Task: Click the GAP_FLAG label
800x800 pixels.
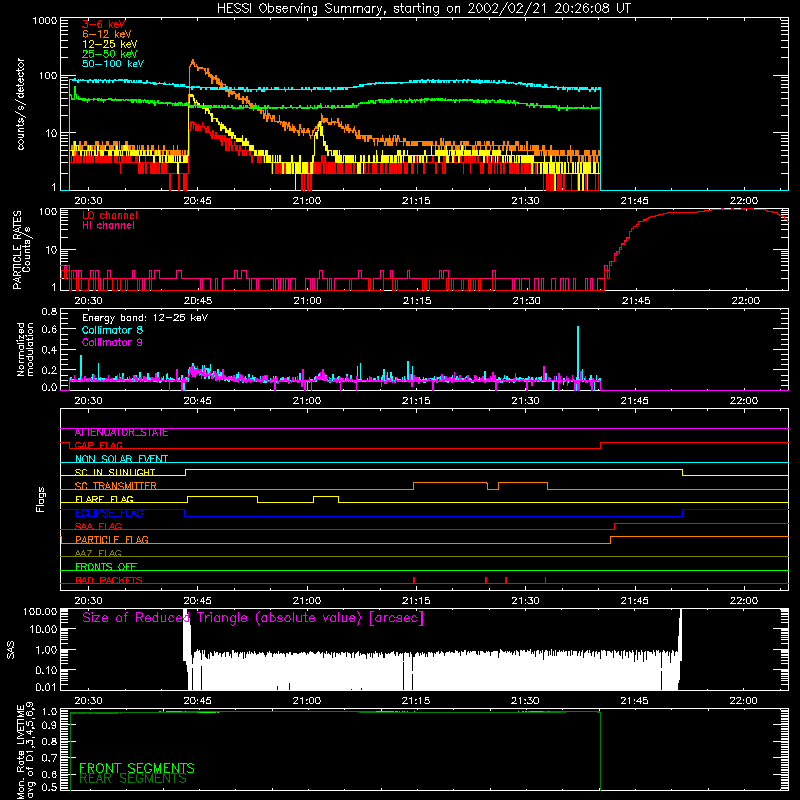Action: [98, 445]
